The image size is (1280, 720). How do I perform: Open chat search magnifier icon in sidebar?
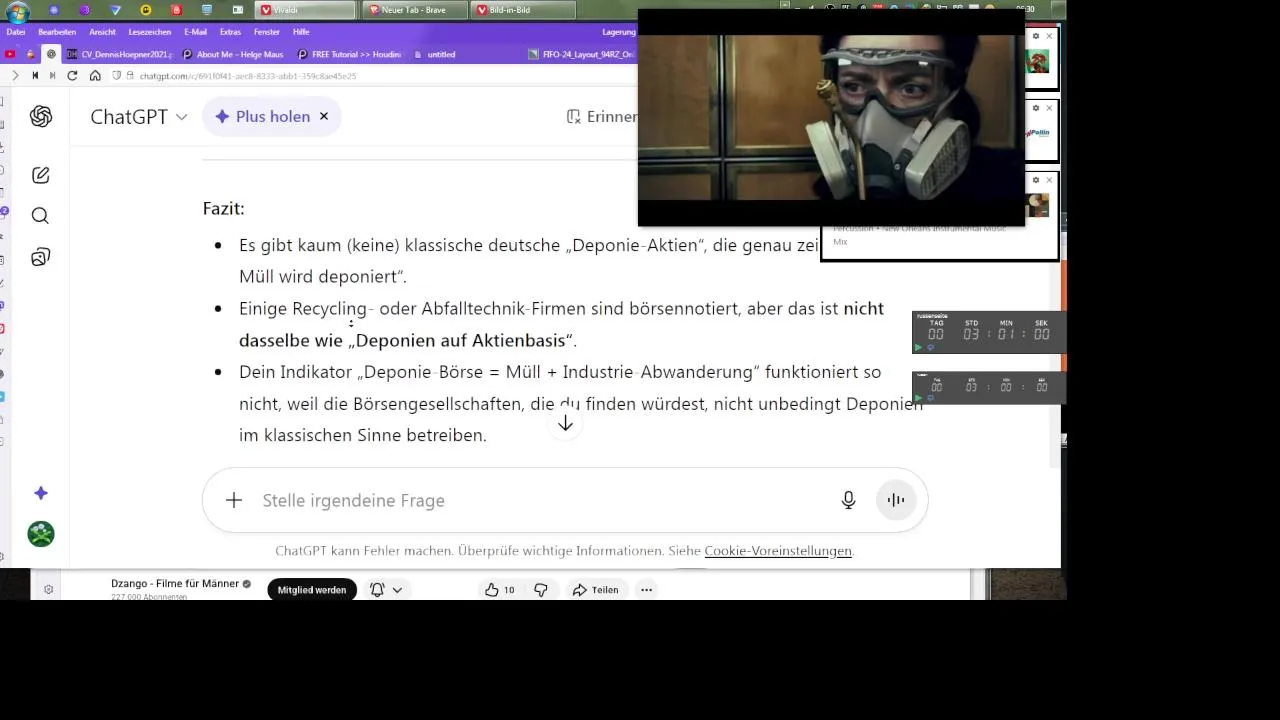click(40, 216)
